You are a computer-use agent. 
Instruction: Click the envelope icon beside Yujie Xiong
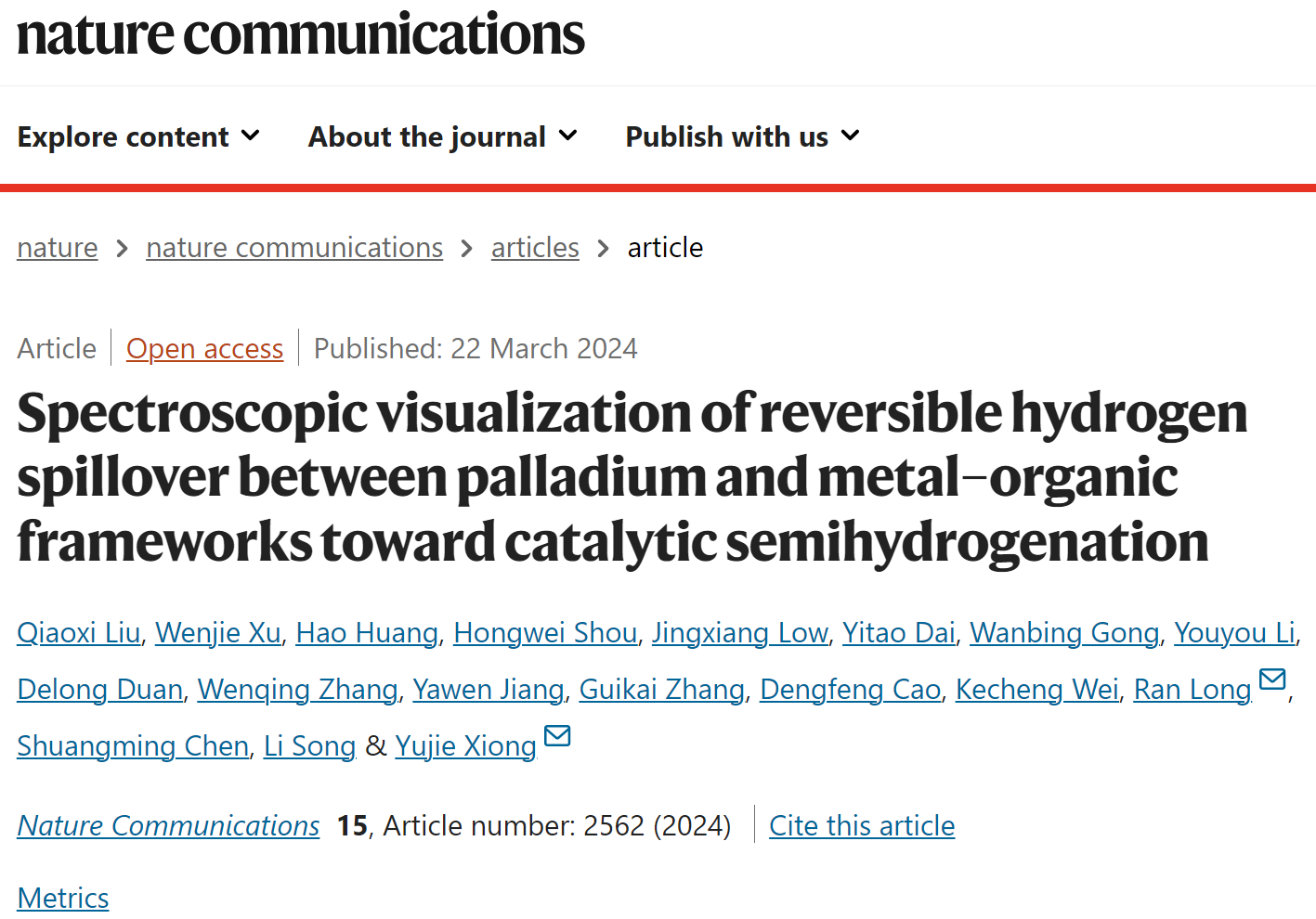[557, 736]
